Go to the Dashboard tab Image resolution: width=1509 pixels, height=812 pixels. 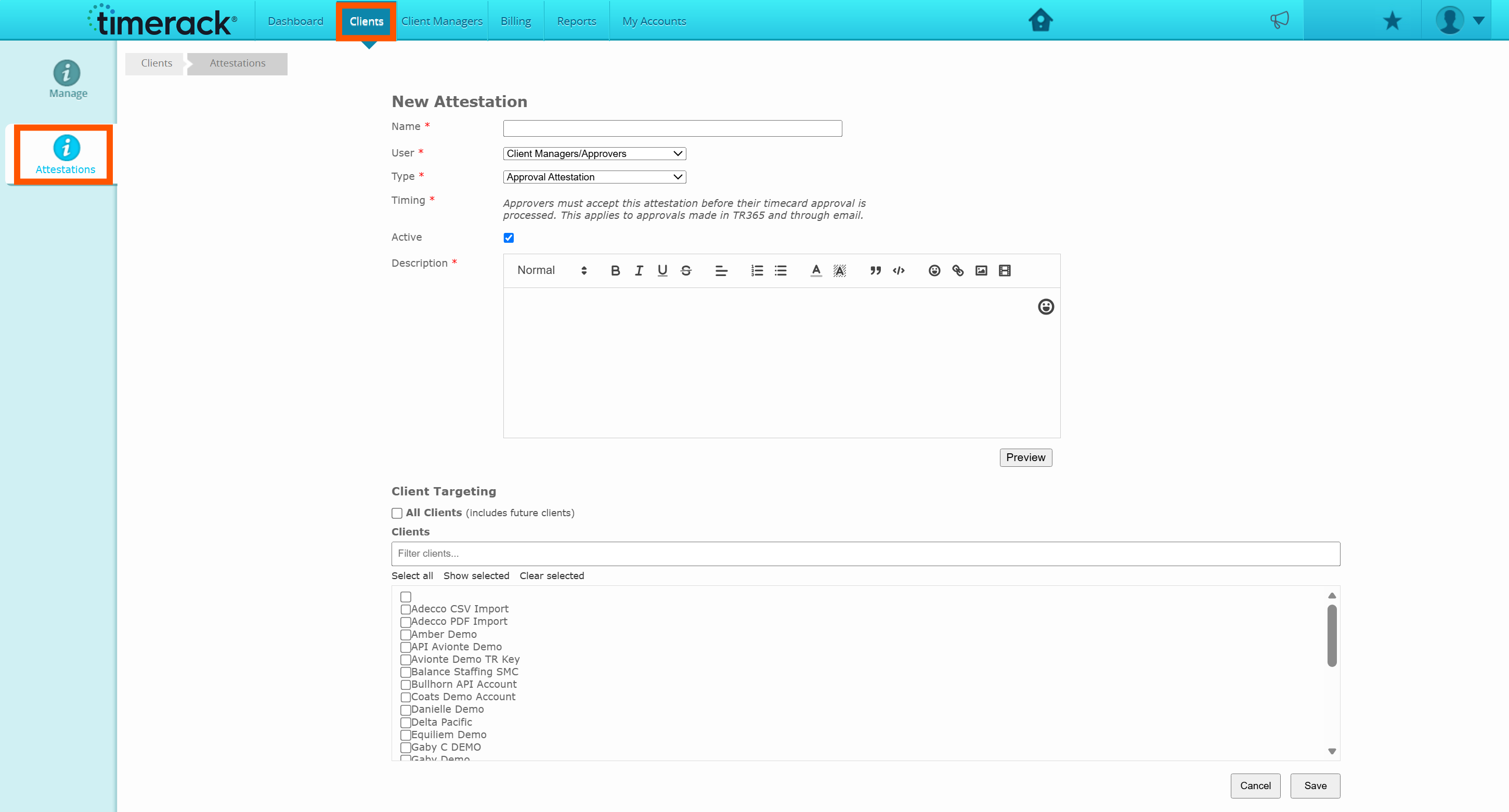(295, 21)
